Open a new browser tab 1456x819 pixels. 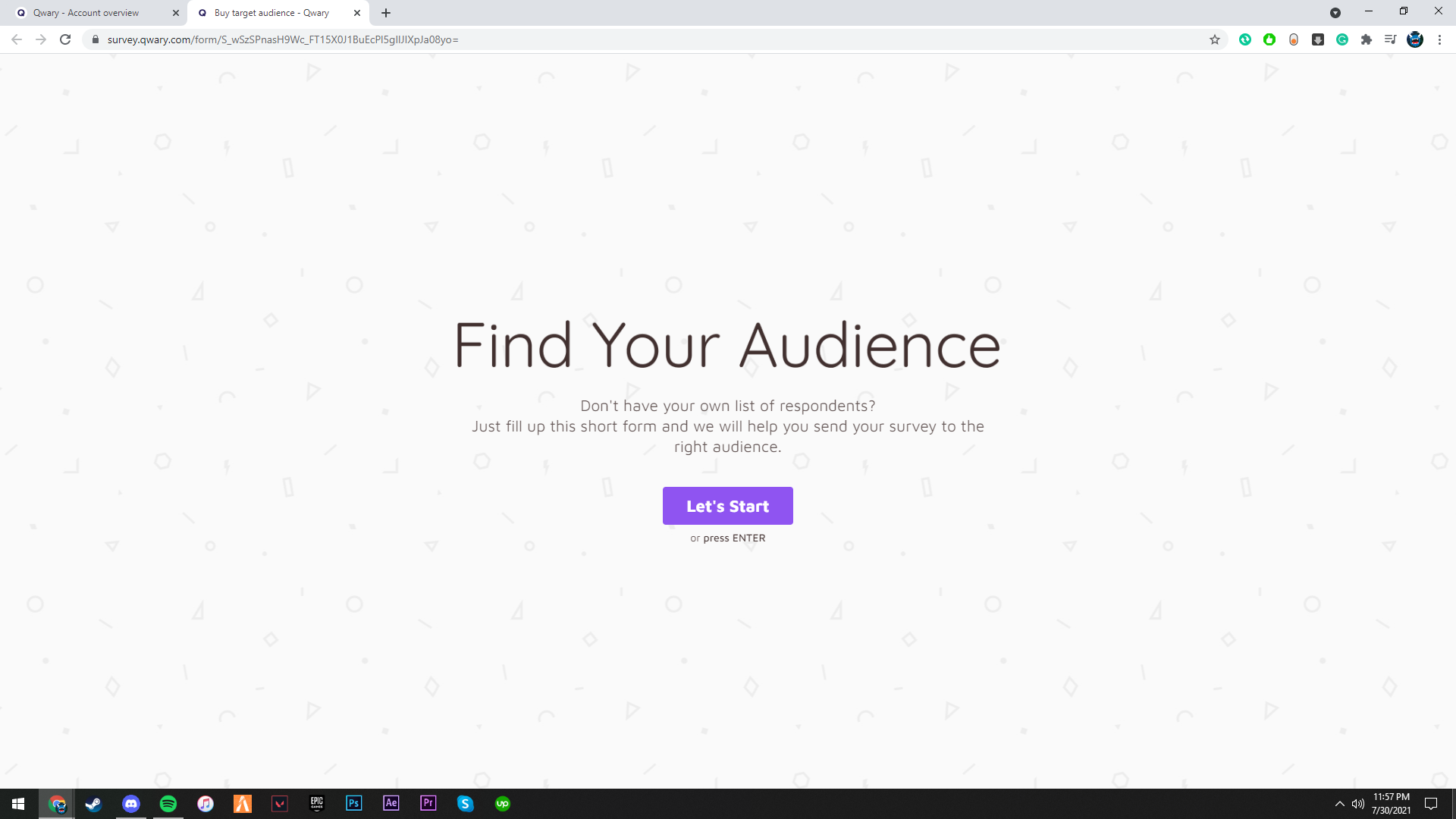386,13
